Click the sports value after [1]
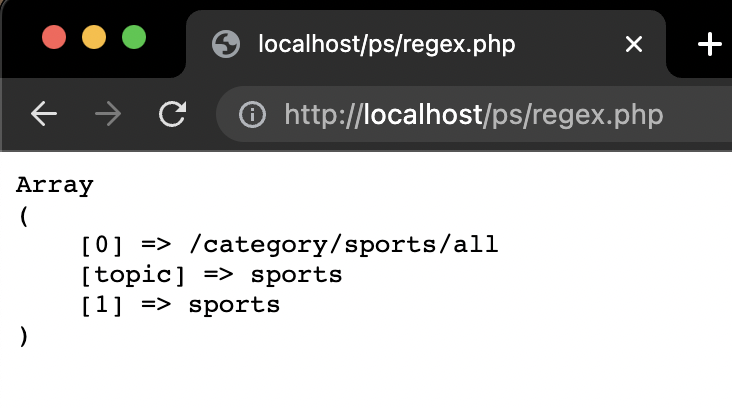Screen dimensions: 732x408 (x=234, y=306)
